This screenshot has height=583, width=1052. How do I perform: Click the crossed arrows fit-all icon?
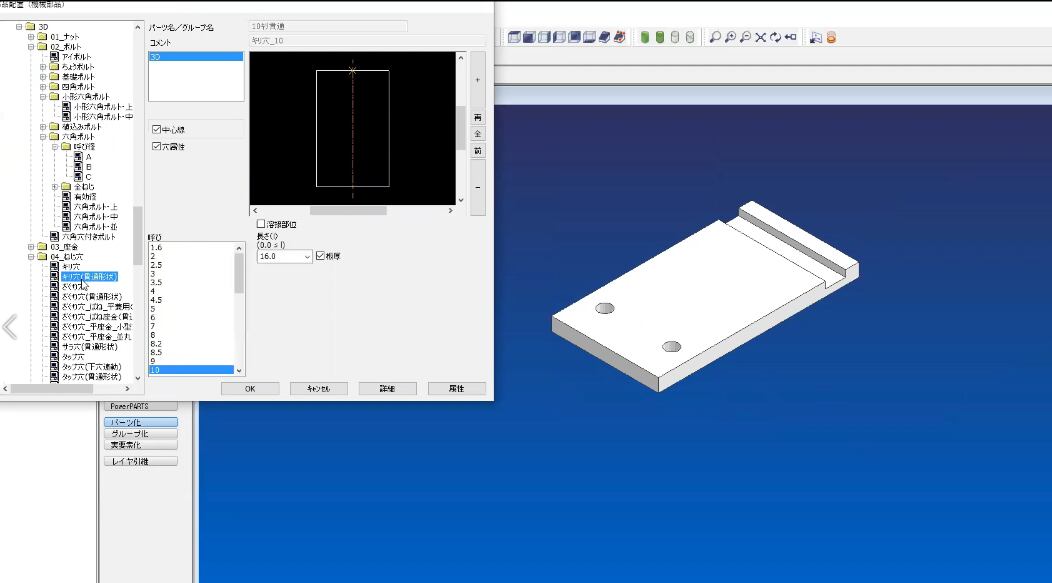point(761,38)
